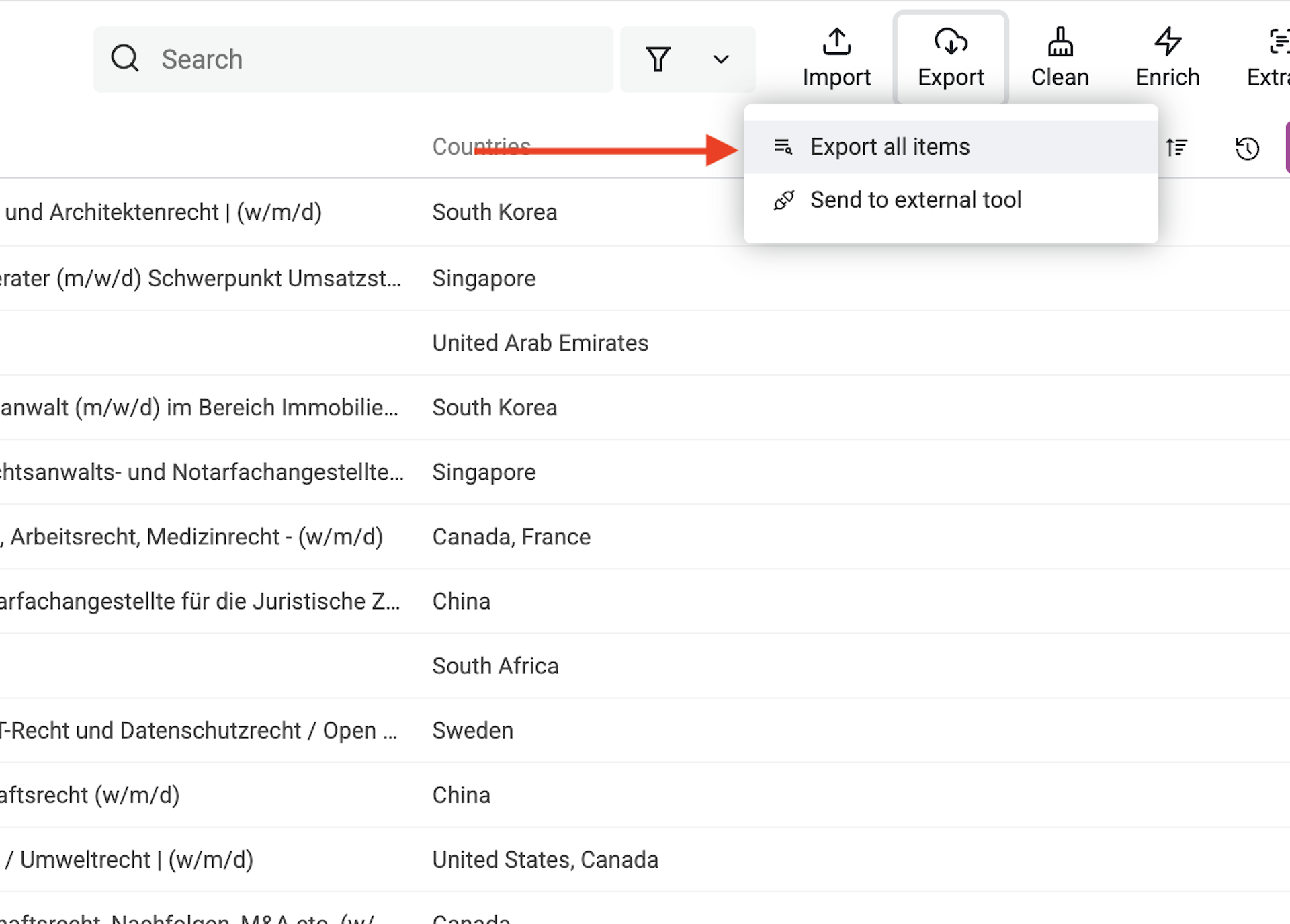The width and height of the screenshot is (1290, 924).
Task: Toggle the filter visibility icon
Action: tap(658, 58)
